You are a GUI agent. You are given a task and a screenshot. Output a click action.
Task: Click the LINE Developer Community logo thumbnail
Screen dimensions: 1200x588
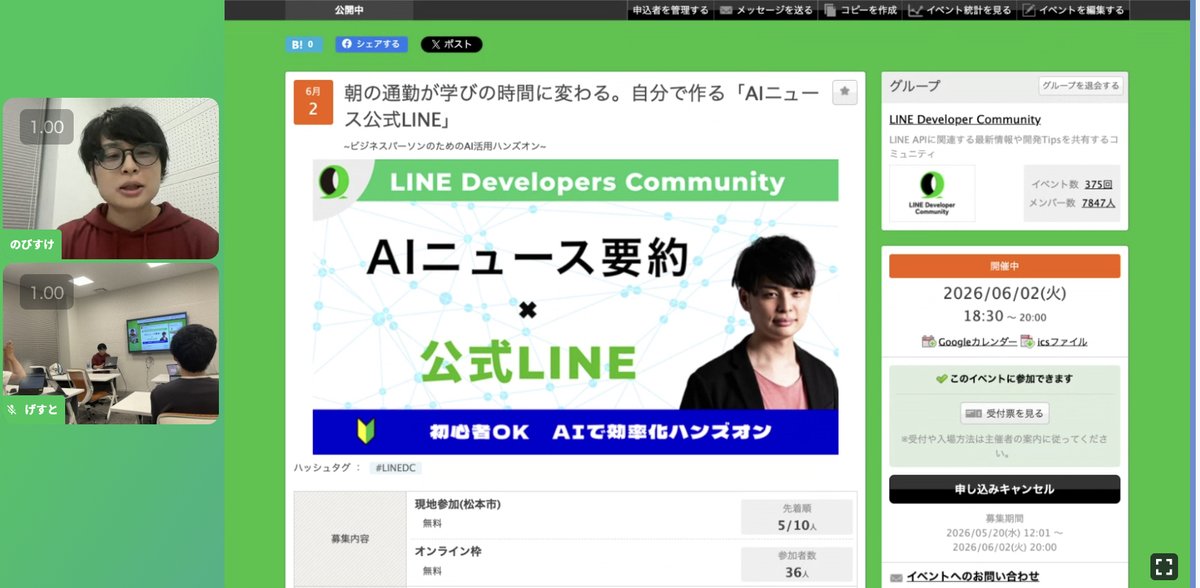pos(932,193)
